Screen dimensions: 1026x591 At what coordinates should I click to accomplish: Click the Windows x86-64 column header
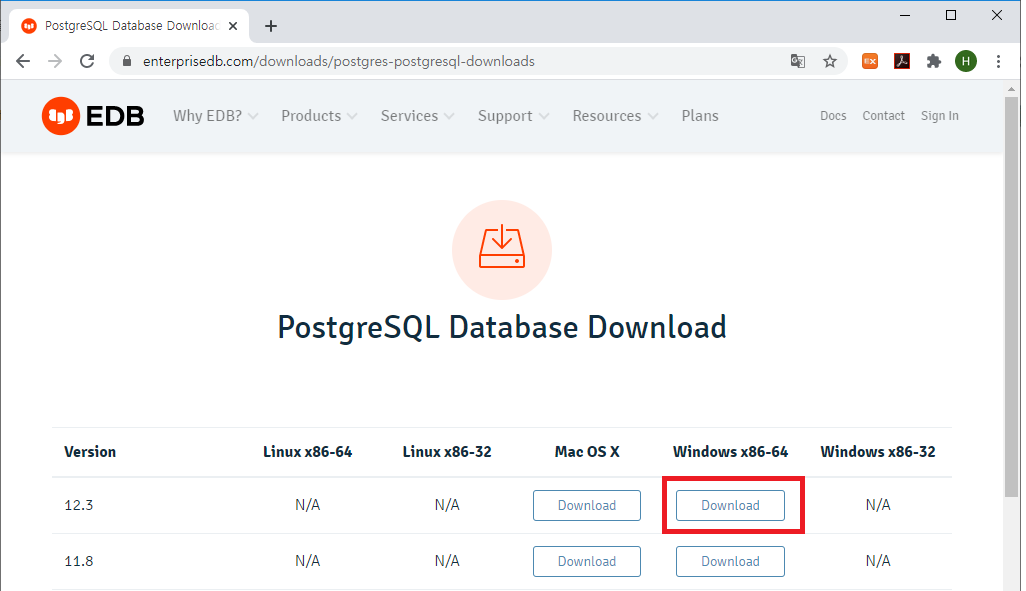coord(730,452)
